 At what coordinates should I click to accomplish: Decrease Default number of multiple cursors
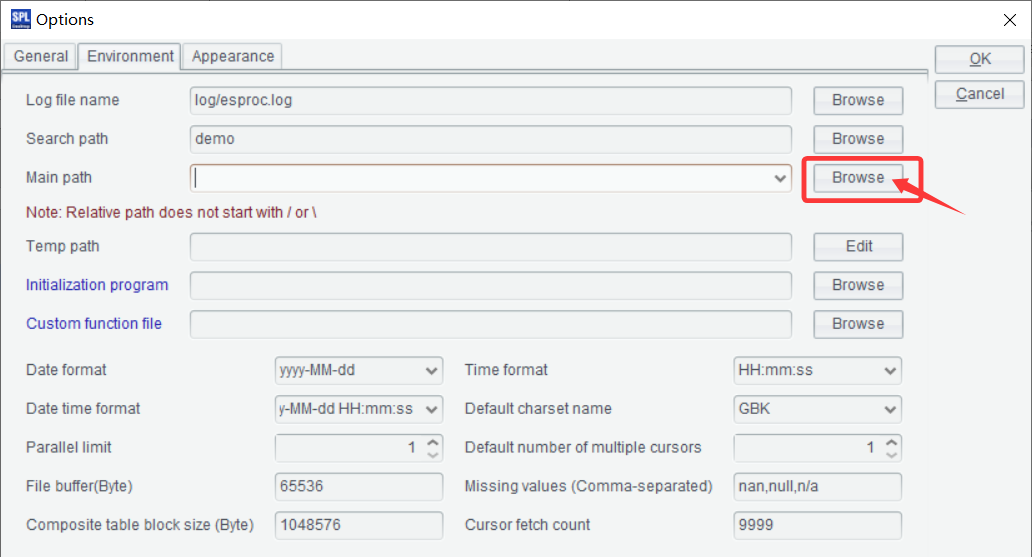892,454
